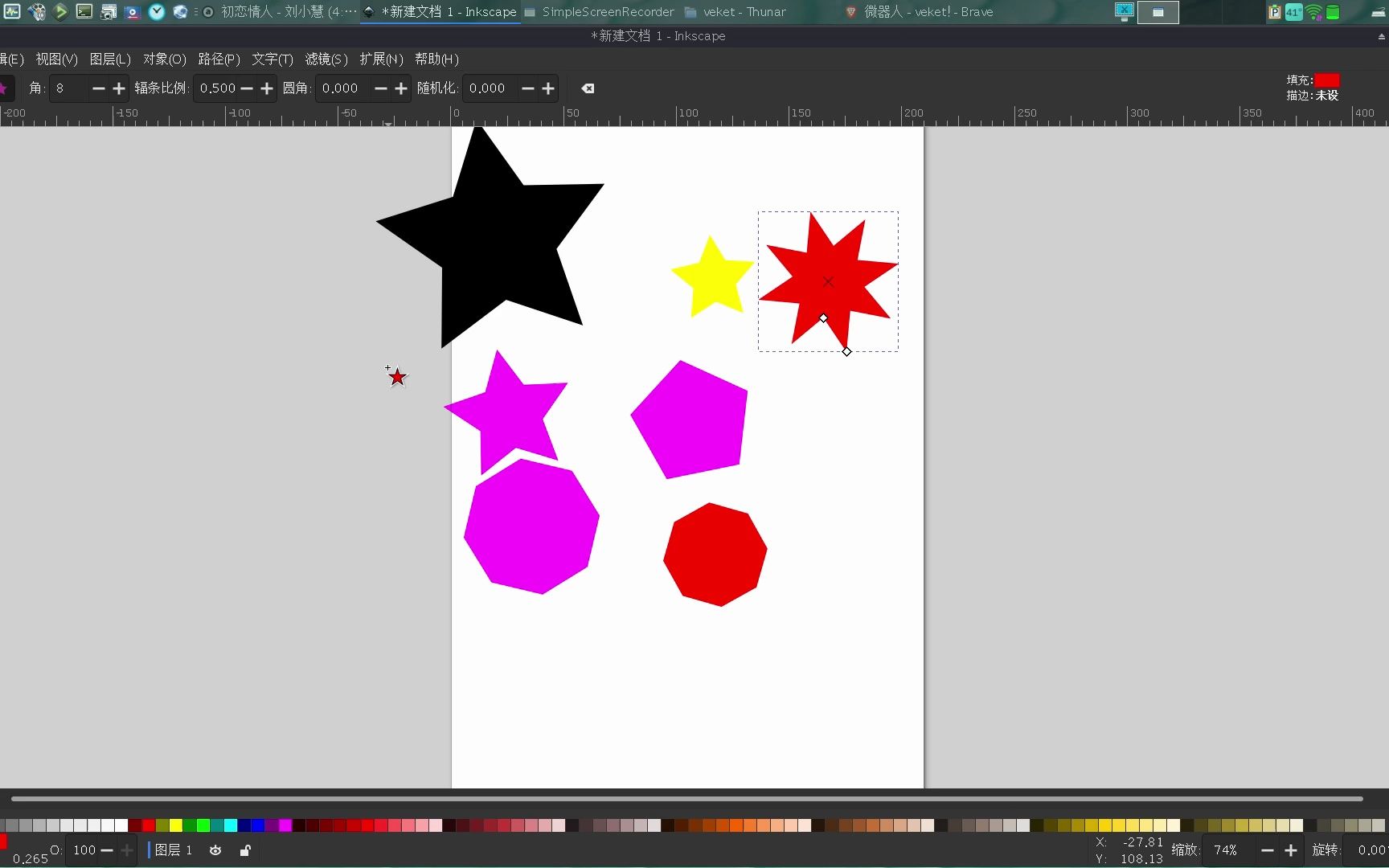Screen dimensions: 1389x868
Task: Click the drive/eject tray icon at far right
Action: click(1378, 12)
